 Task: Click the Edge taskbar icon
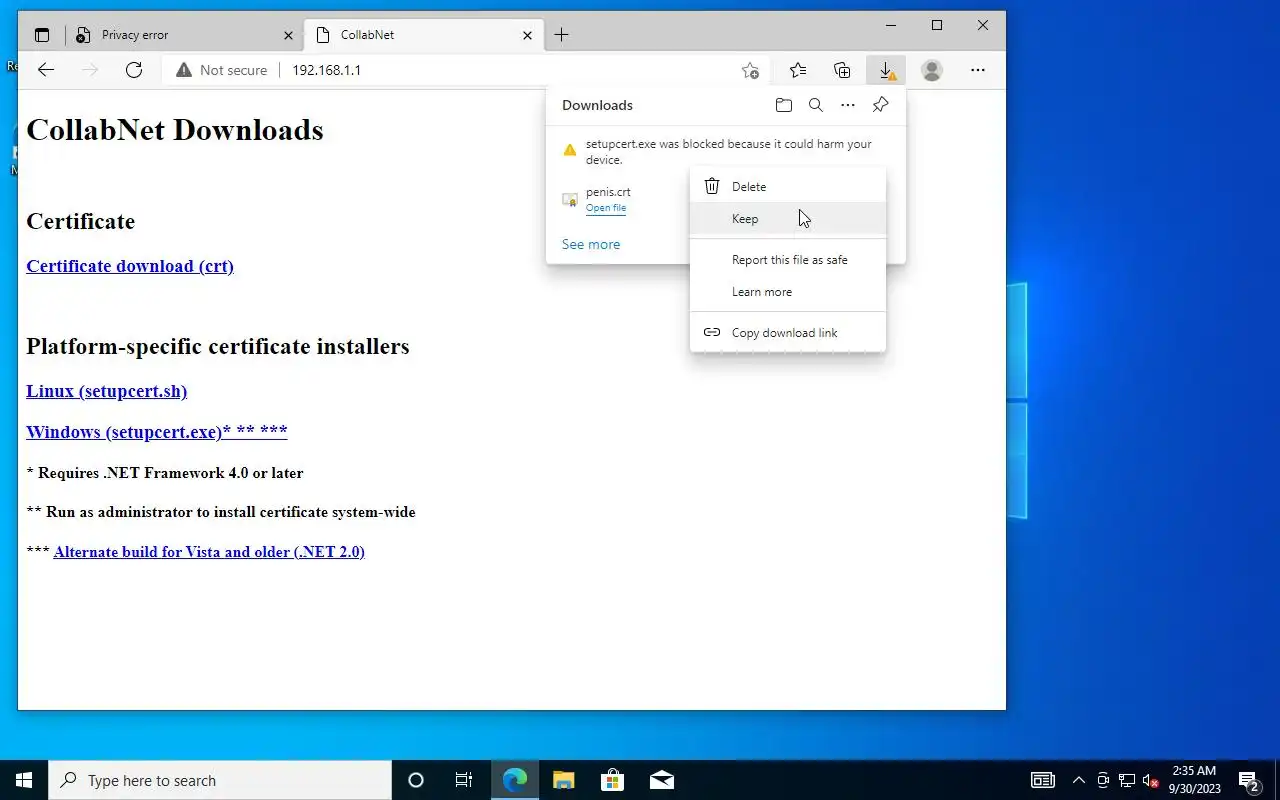515,780
